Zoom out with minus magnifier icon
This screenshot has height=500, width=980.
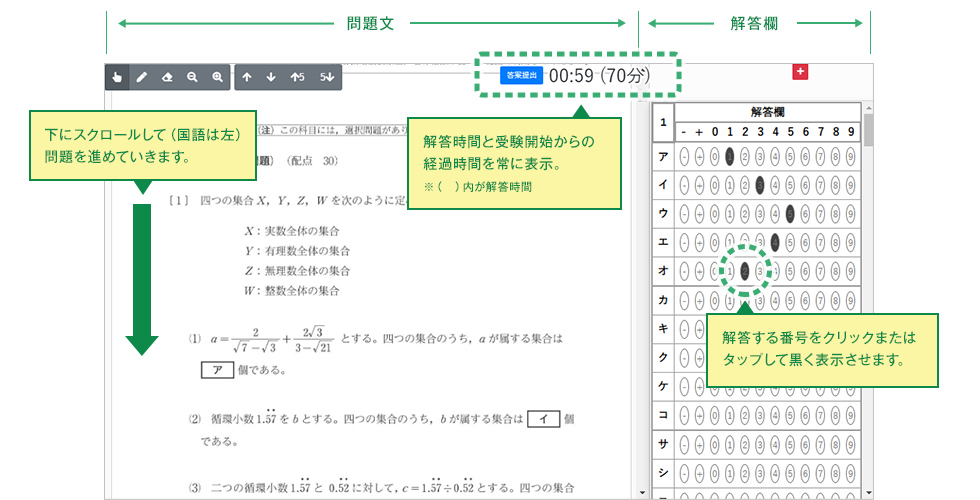(192, 78)
